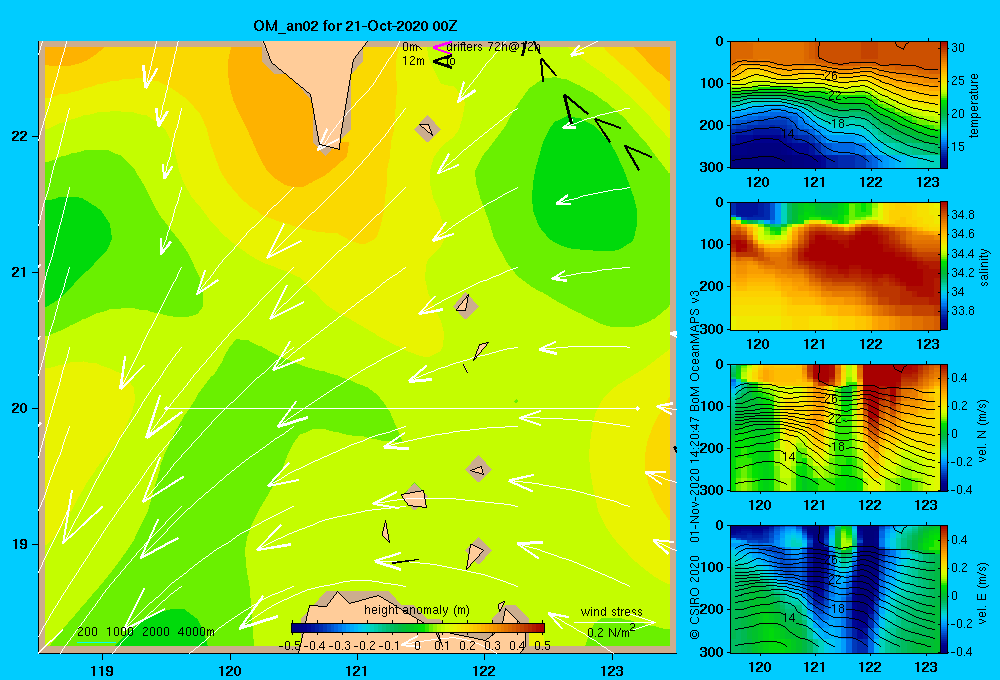Screen dimensions: 1000x680
Task: Click the latitude label '21' on the map axis
Action: 19,272
